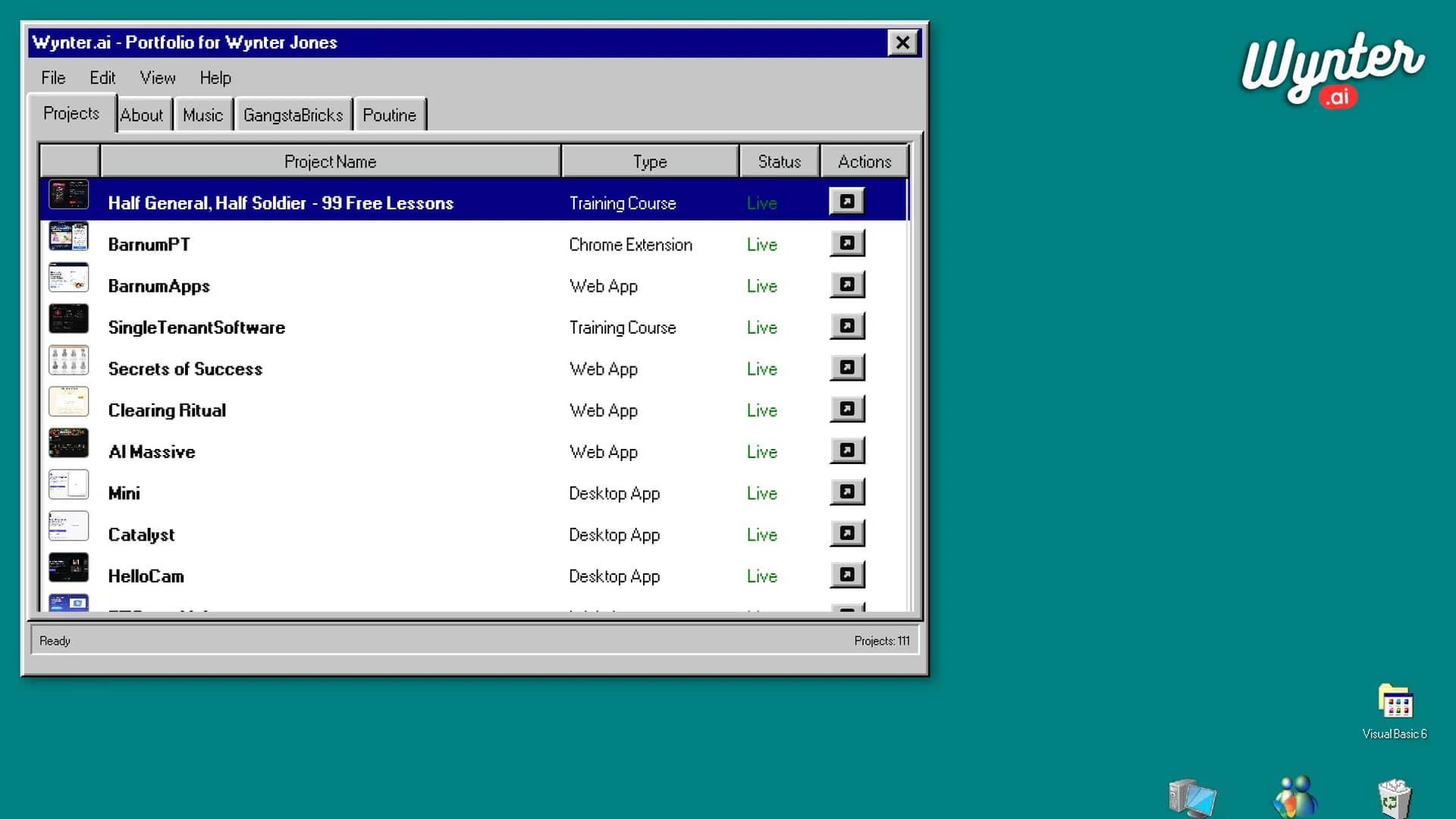Click 'Training Course' type in SingleTenantSoftware row
The width and height of the screenshot is (1456, 819).
[622, 327]
